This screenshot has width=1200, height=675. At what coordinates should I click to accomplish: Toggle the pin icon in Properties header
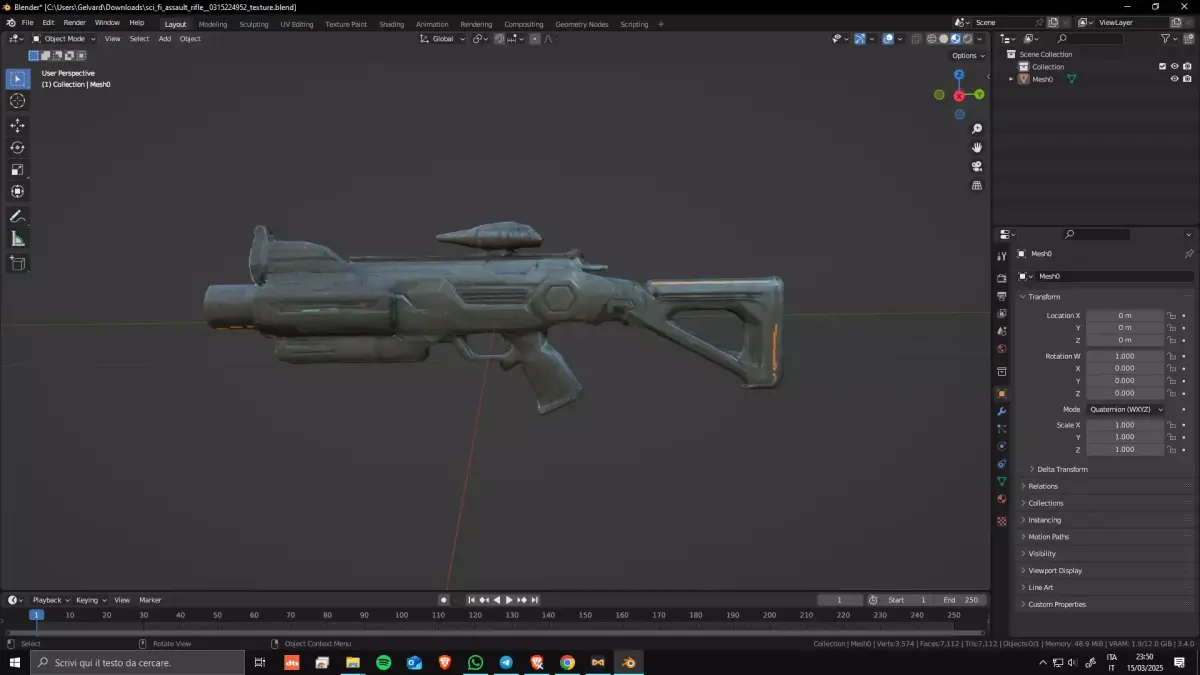pos(1188,254)
